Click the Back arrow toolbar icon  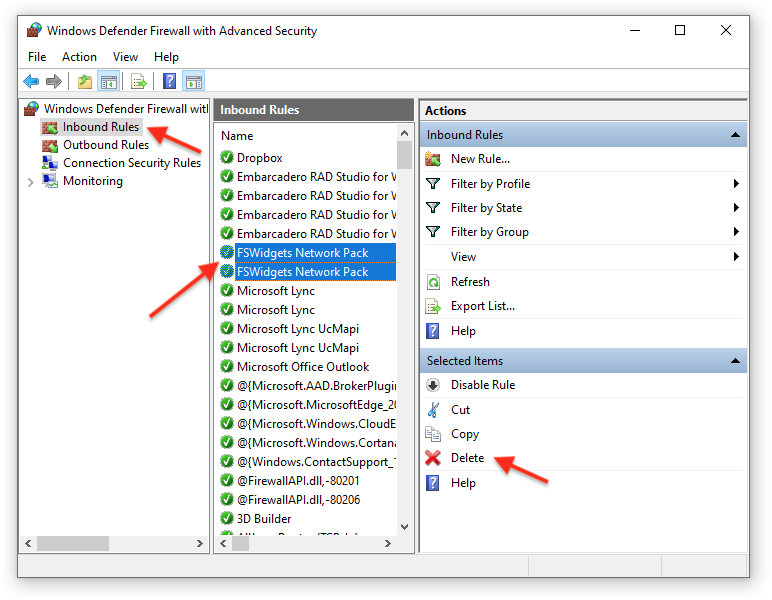pyautogui.click(x=31, y=81)
